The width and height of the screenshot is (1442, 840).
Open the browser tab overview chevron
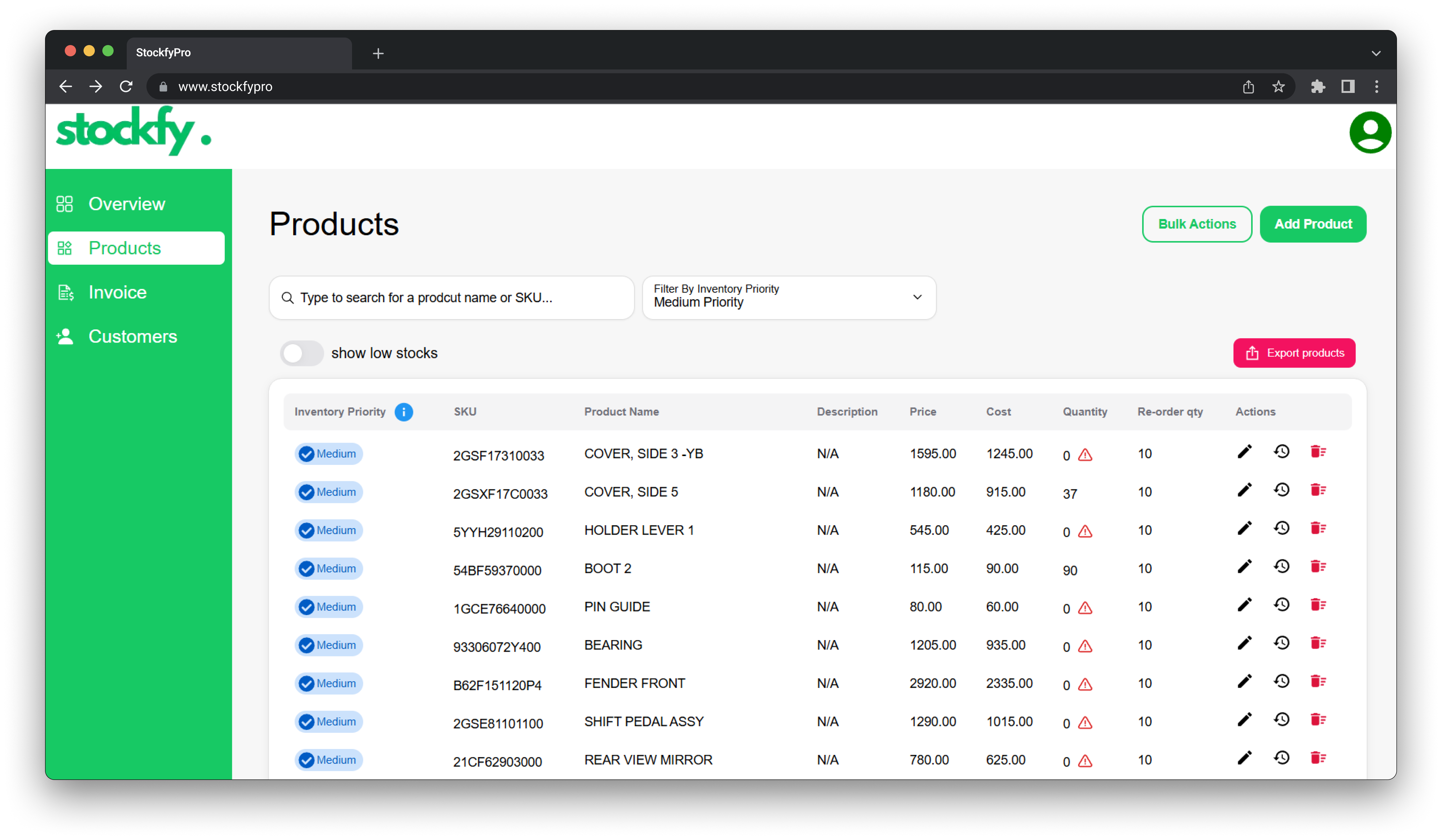[1376, 53]
